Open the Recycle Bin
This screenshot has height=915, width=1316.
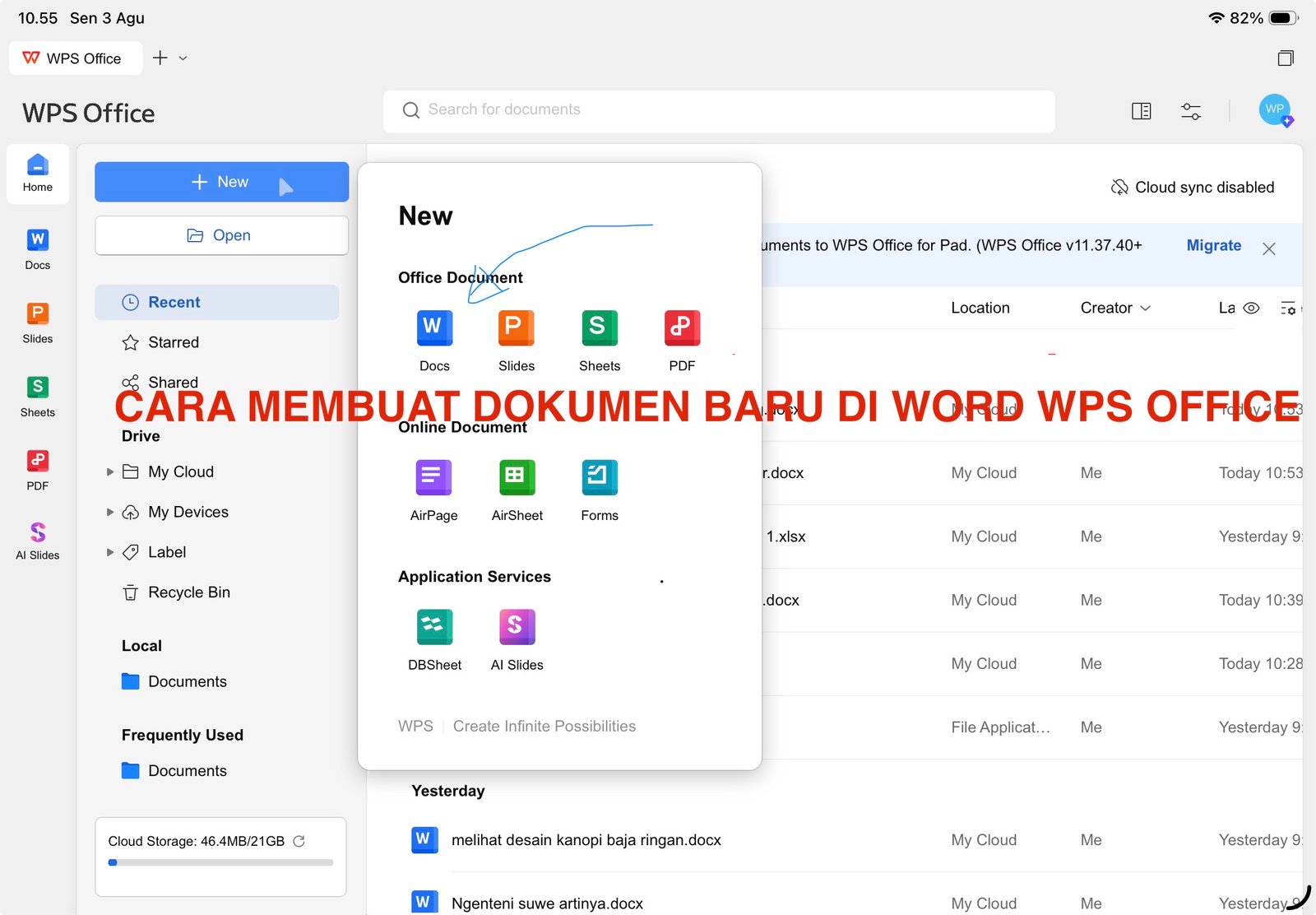176,592
